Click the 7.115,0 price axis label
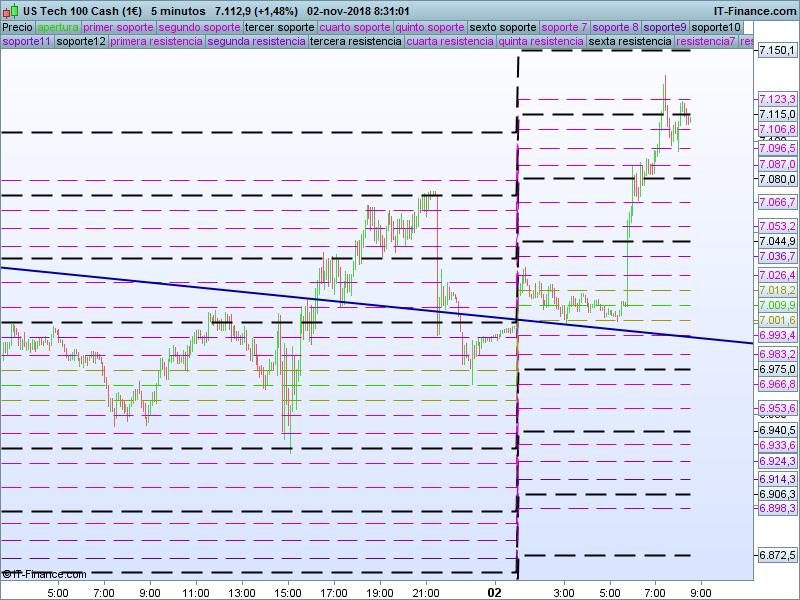800x600 pixels. 777,114
